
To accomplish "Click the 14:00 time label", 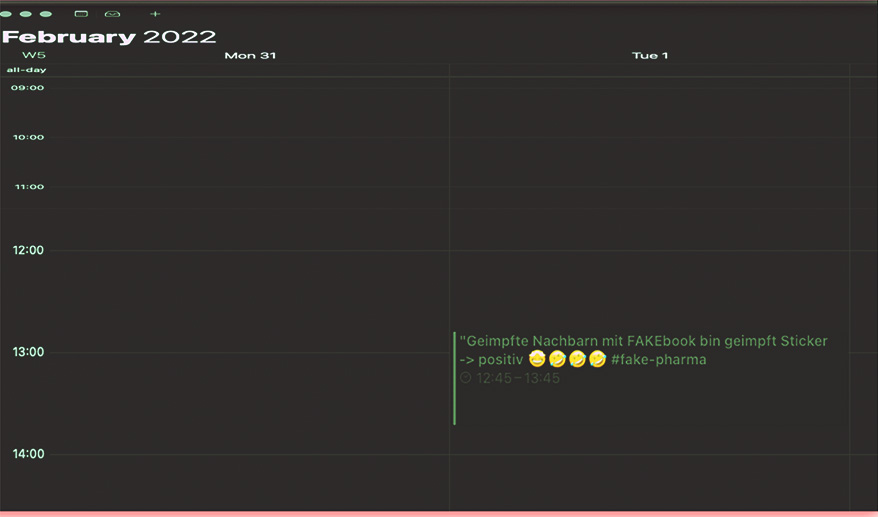I will (29, 454).
